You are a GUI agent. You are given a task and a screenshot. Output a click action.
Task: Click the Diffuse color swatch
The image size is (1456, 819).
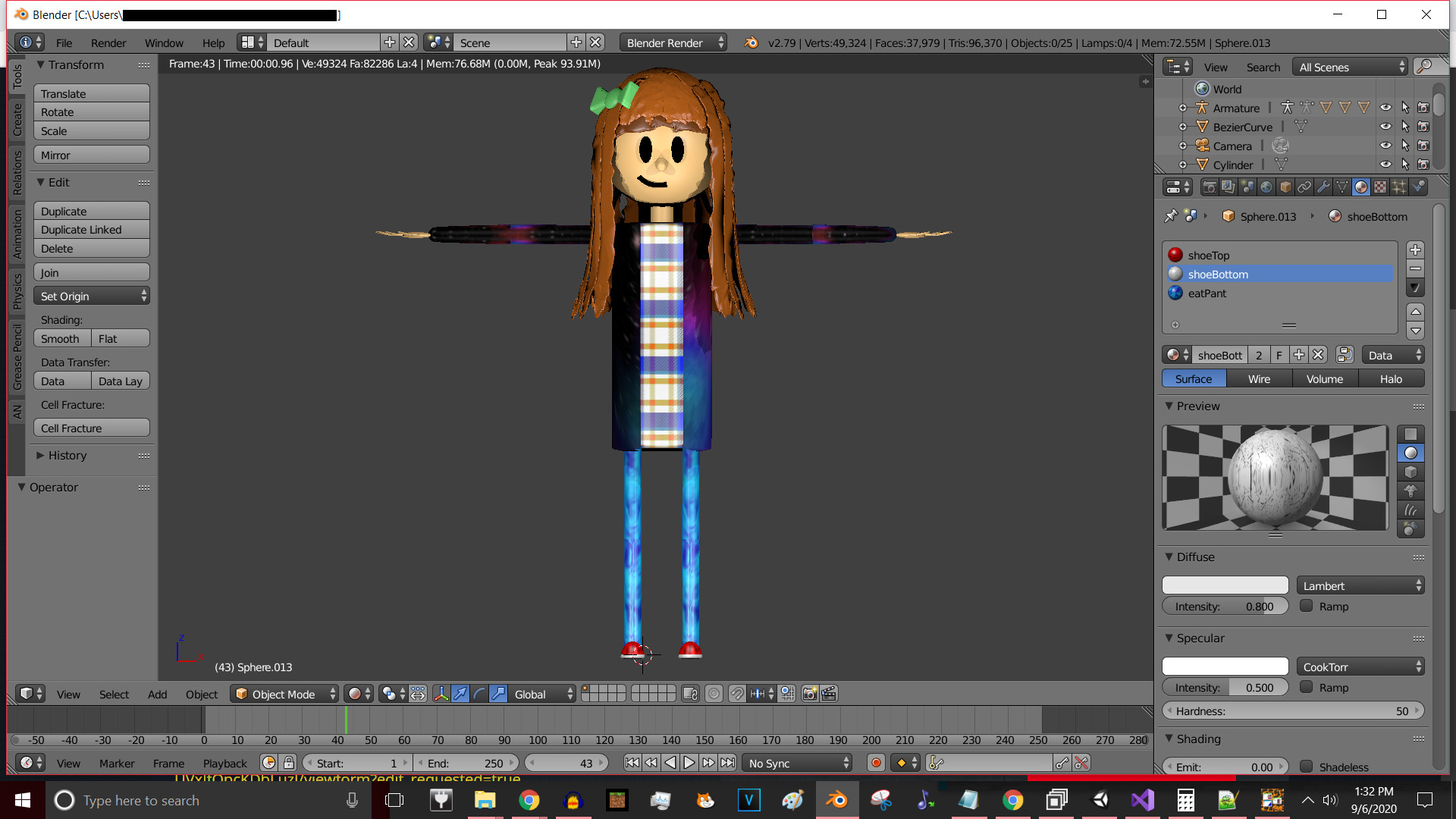1225,585
